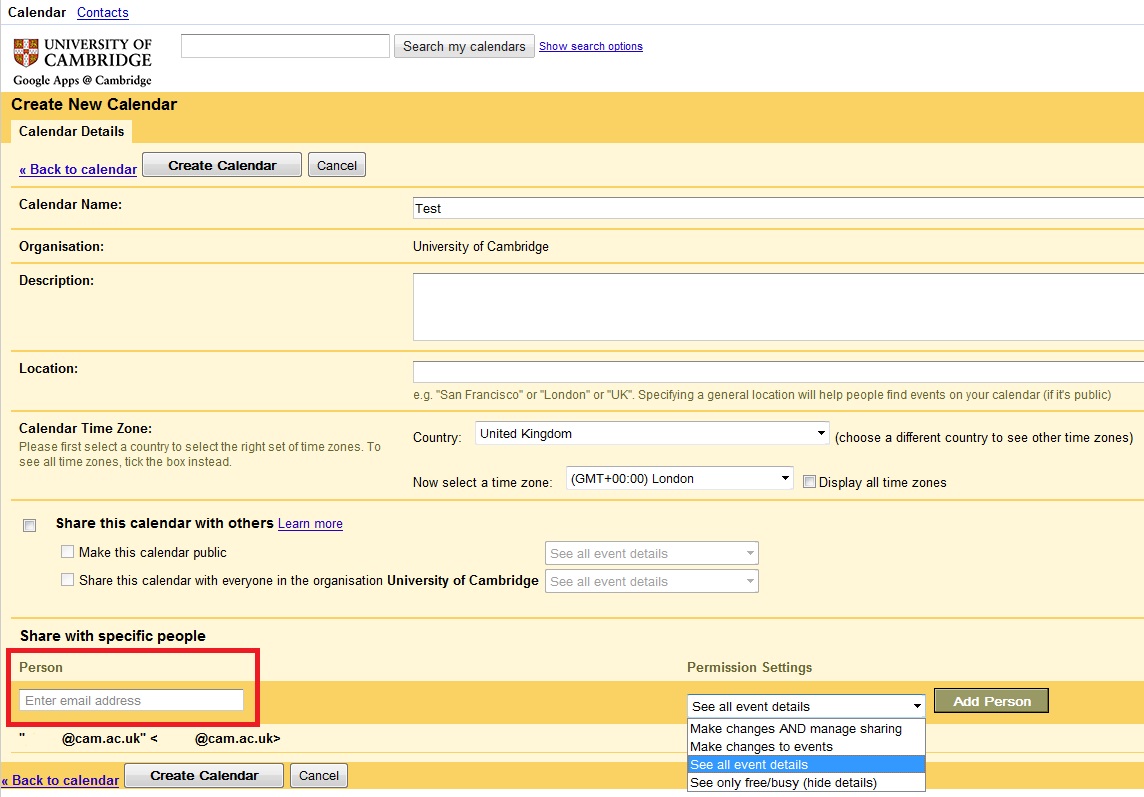Choose See all event details list option
This screenshot has height=797, width=1144.
tap(806, 764)
